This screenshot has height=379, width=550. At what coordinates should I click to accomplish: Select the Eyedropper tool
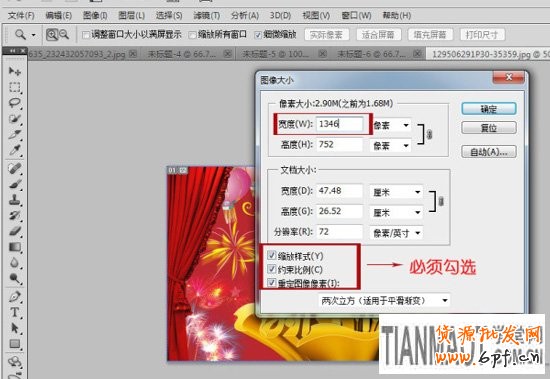point(14,150)
